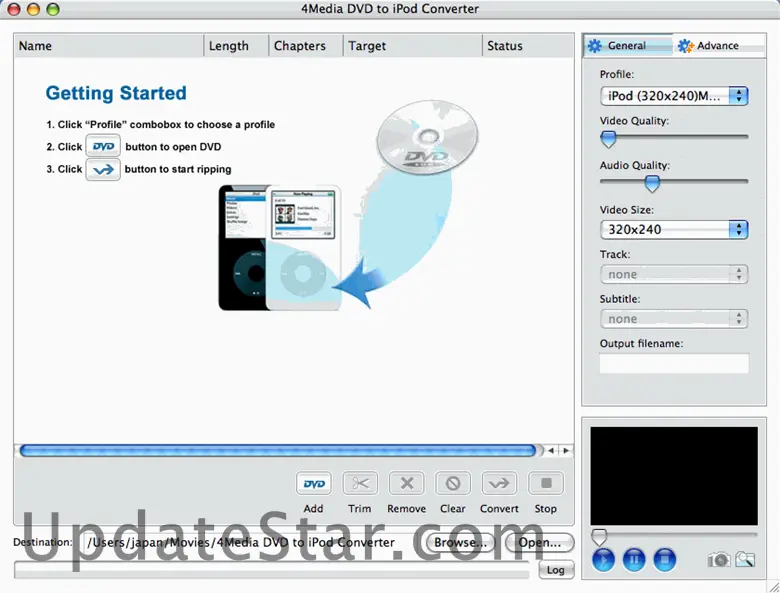Expand the Video Size dropdown

coord(674,229)
